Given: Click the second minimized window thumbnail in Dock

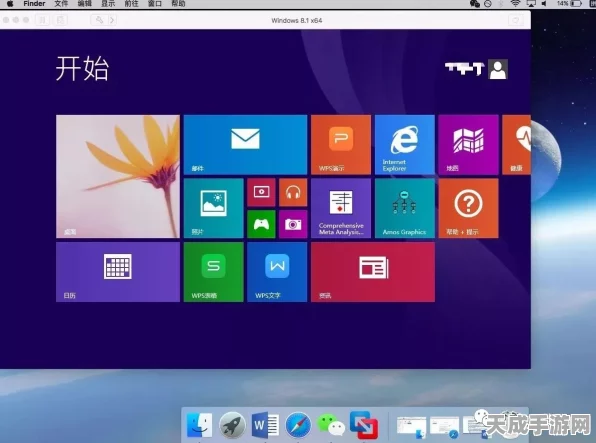Looking at the screenshot, I should point(444,427).
